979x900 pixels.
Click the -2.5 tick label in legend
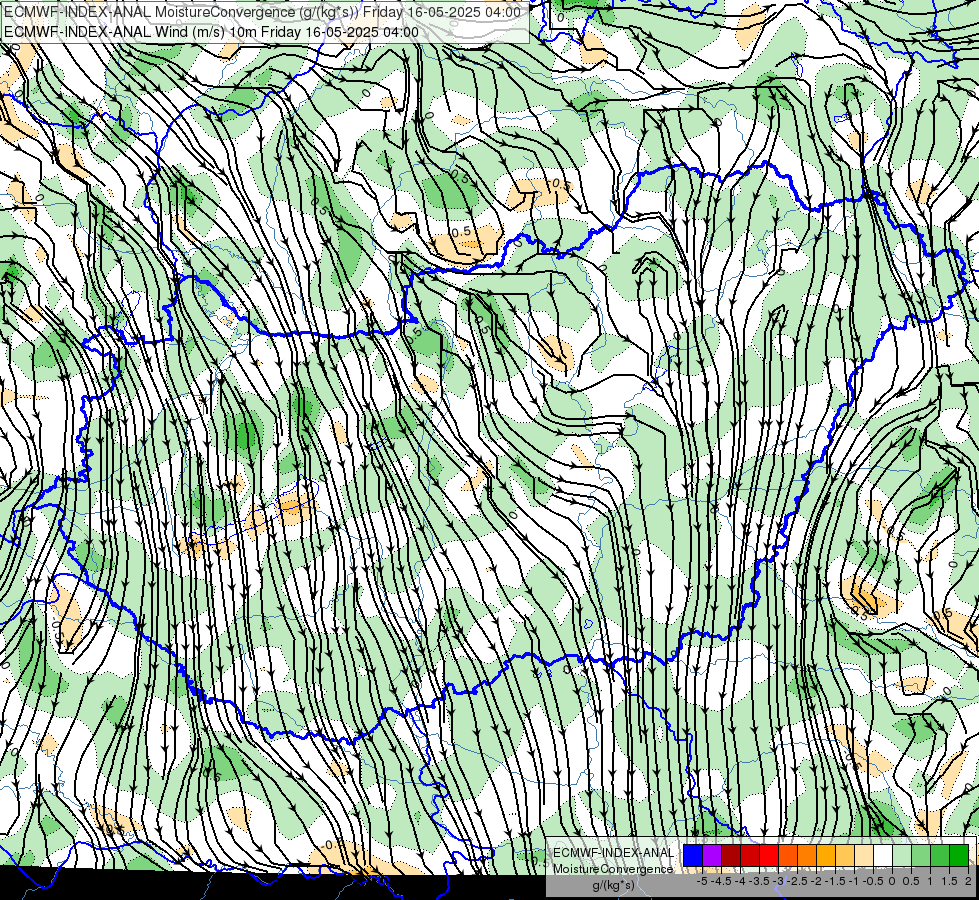click(x=798, y=881)
